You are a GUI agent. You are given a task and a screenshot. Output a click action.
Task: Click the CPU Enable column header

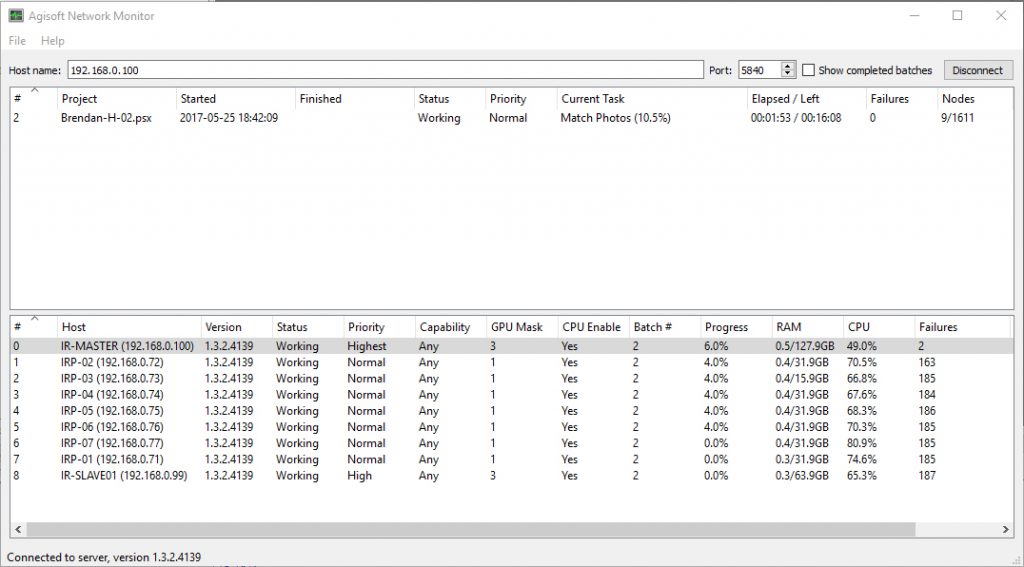point(593,327)
